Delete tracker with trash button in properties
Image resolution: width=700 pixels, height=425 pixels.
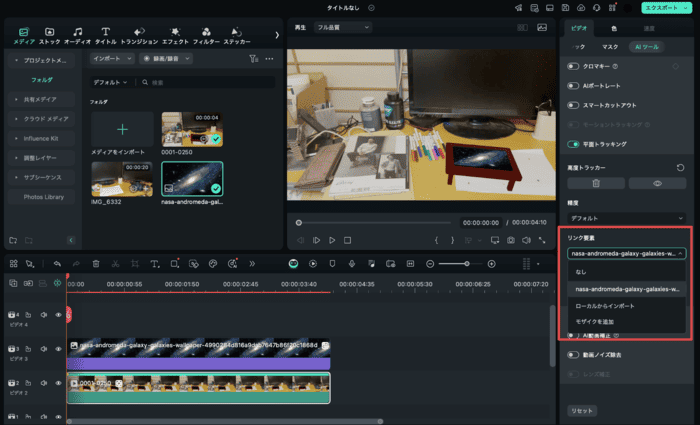tap(595, 184)
